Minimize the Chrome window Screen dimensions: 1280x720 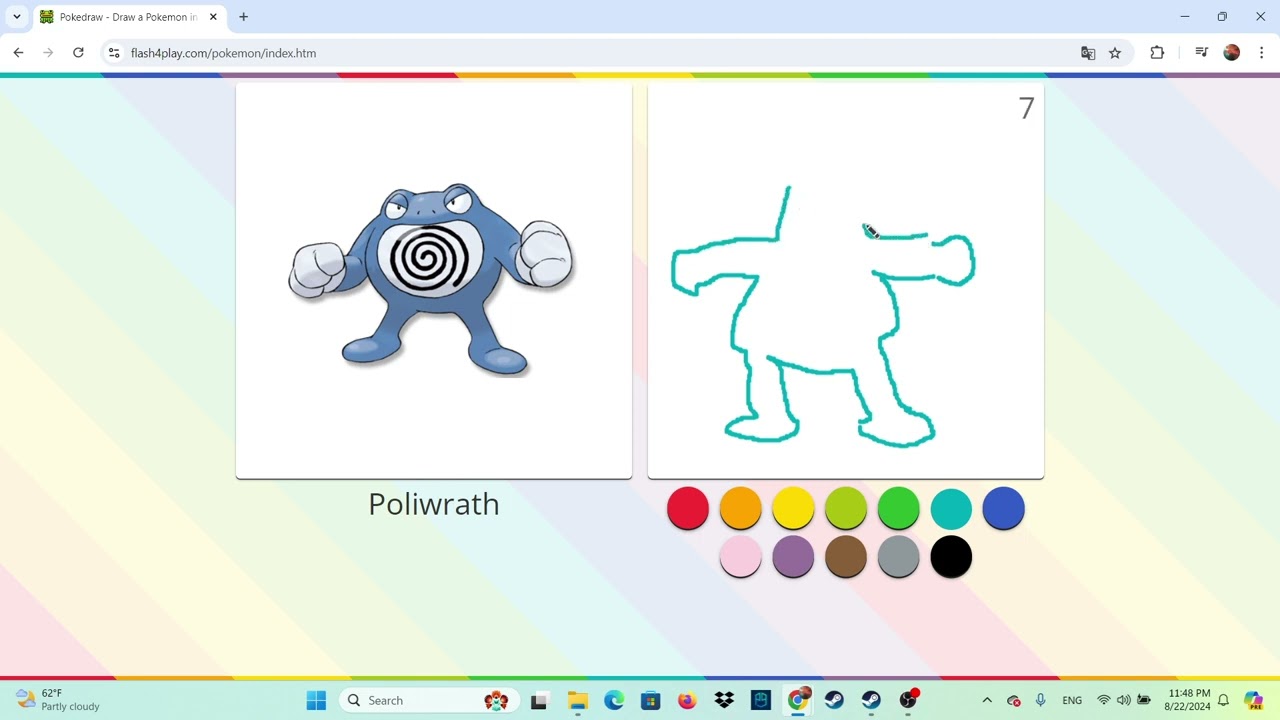[1185, 17]
